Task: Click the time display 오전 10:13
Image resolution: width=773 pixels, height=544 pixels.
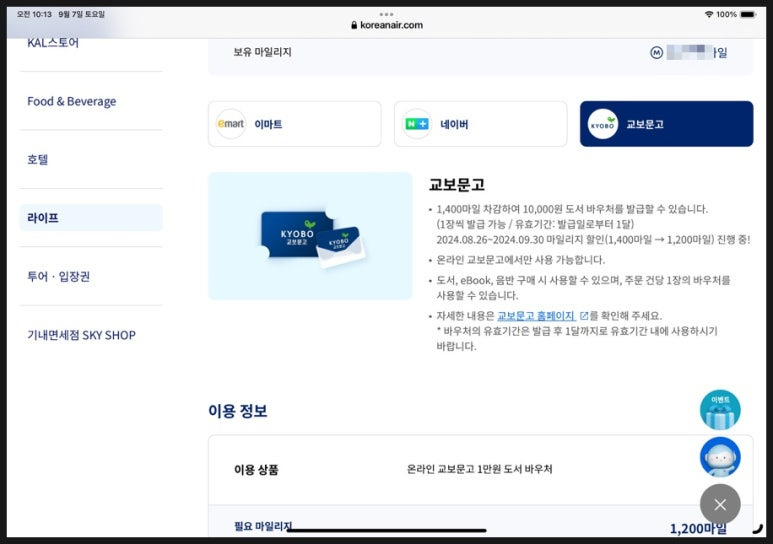Action: (34, 14)
